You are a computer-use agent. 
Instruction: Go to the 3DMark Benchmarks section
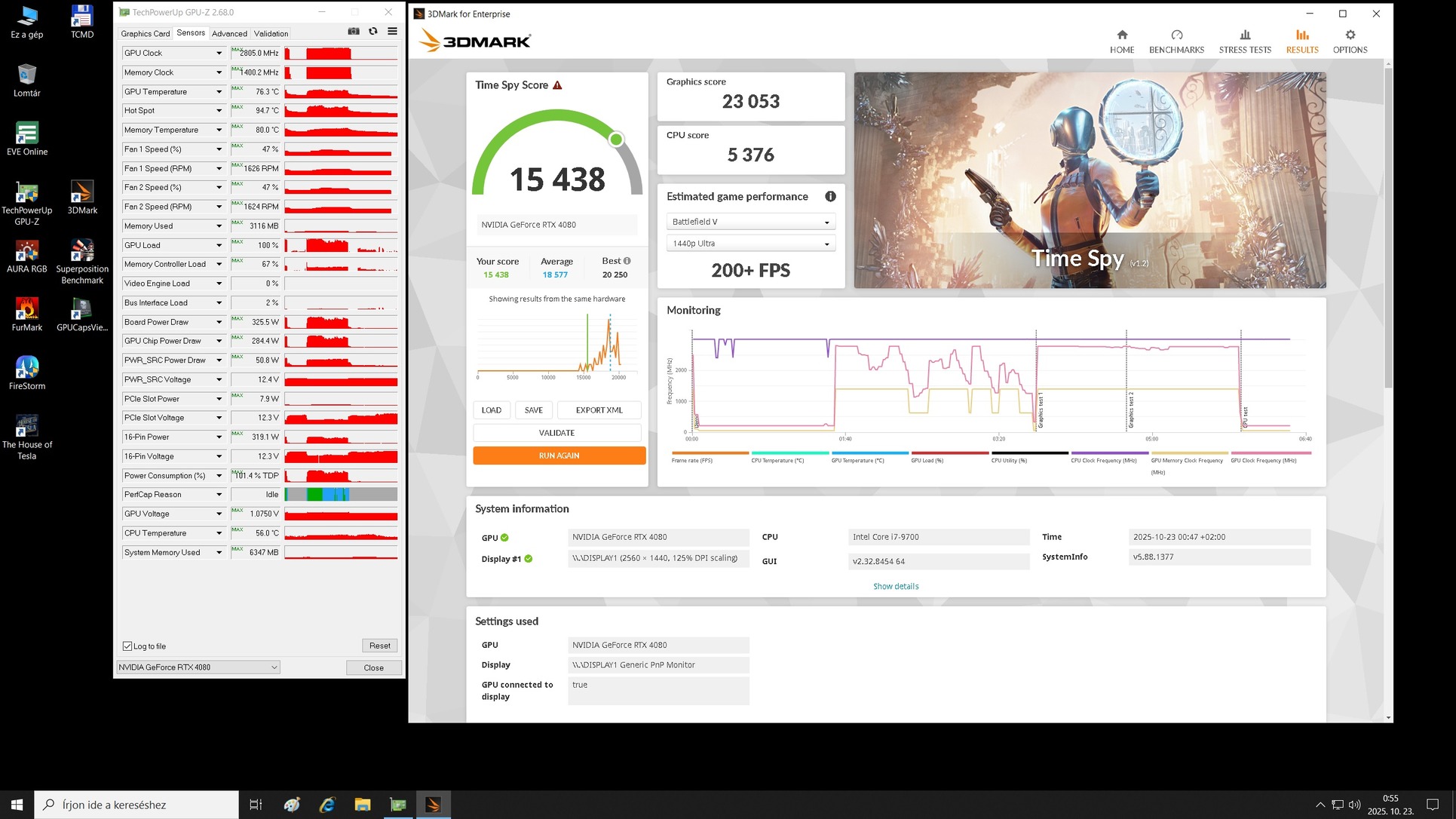(x=1176, y=41)
